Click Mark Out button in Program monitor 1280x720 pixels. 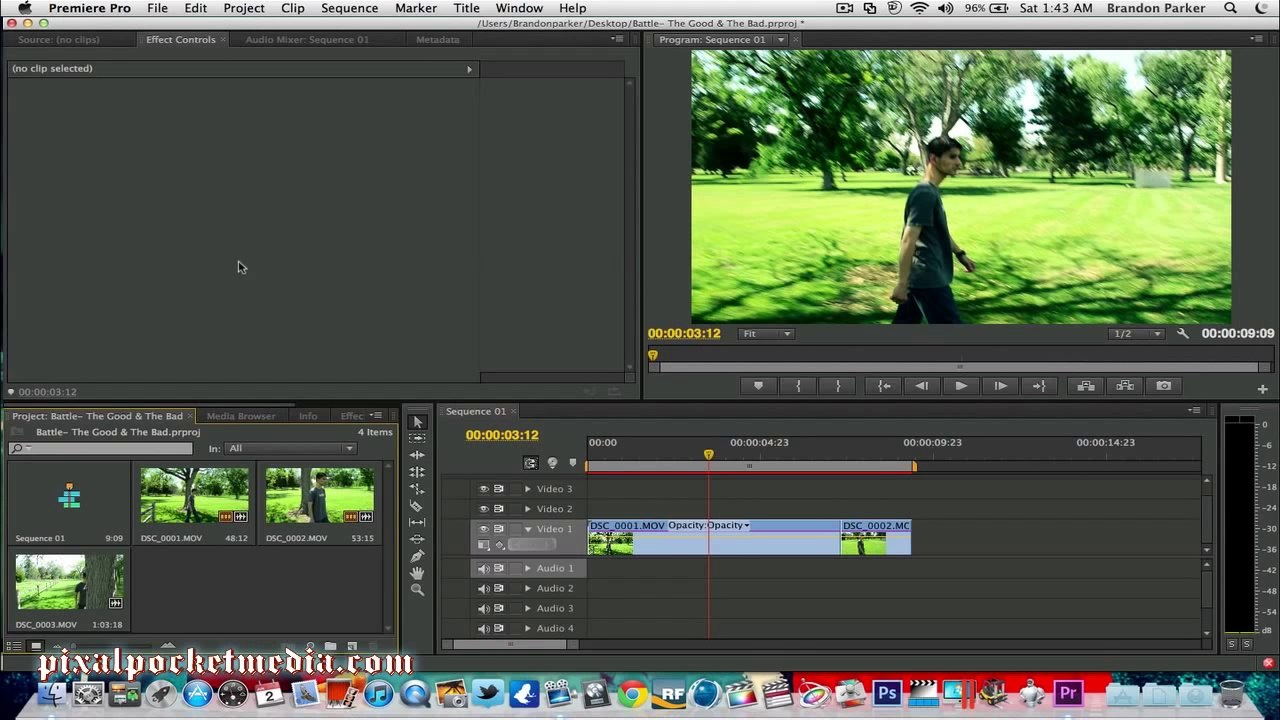838,386
